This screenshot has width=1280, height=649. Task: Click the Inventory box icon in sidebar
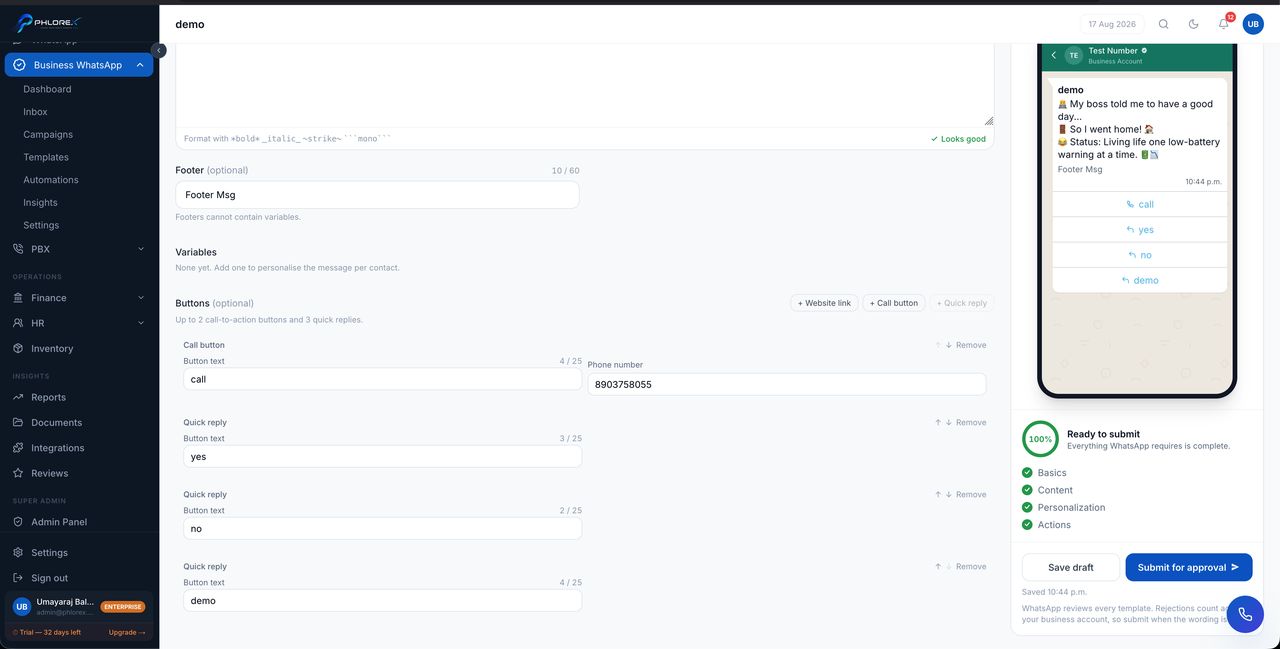tap(19, 348)
